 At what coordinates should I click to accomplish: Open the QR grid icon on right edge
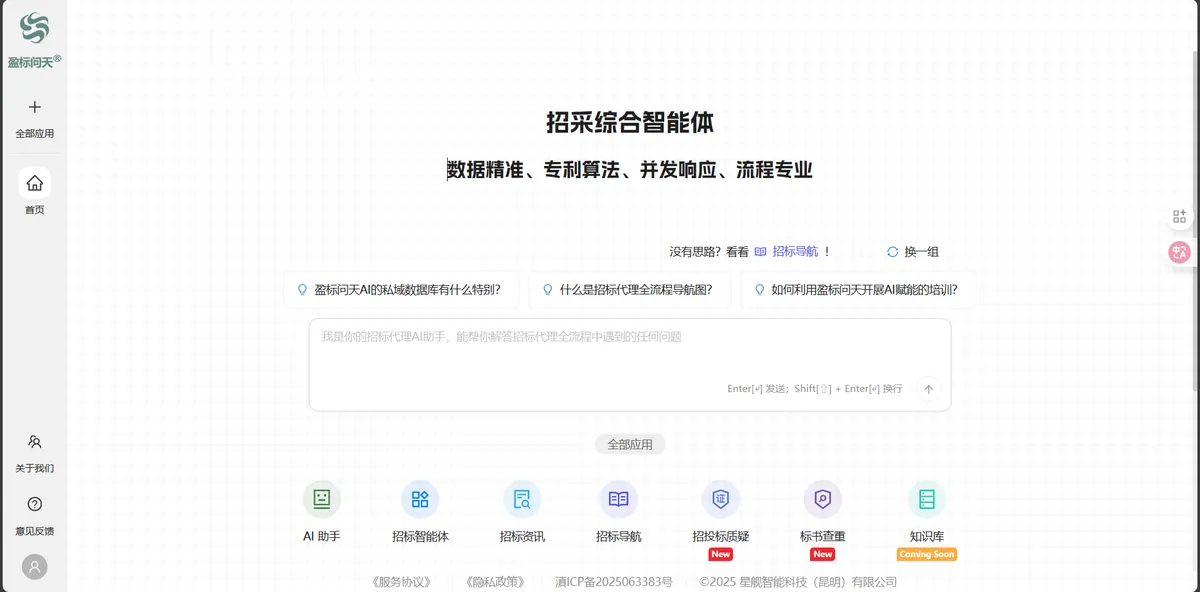click(1180, 216)
